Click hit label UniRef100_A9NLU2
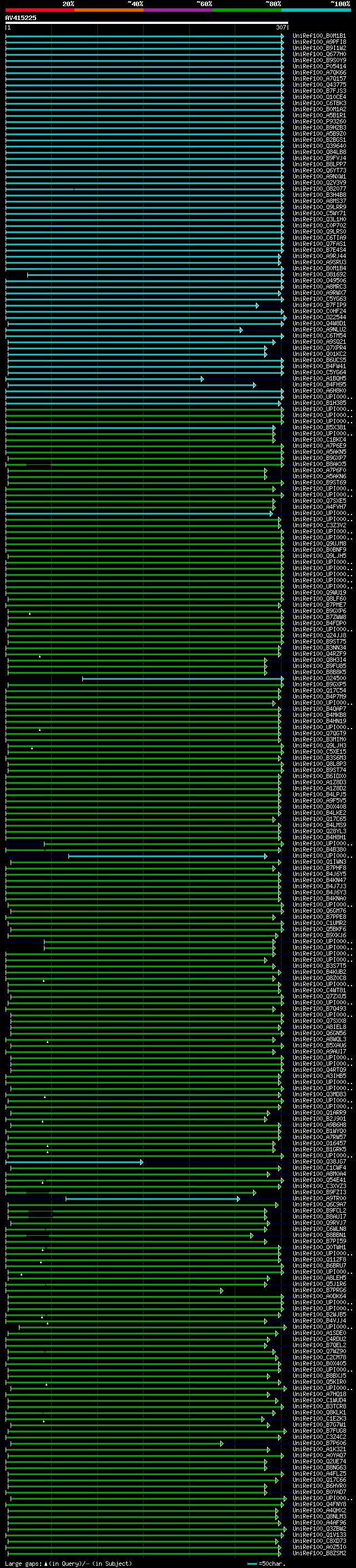356x1568 pixels. [x=319, y=330]
